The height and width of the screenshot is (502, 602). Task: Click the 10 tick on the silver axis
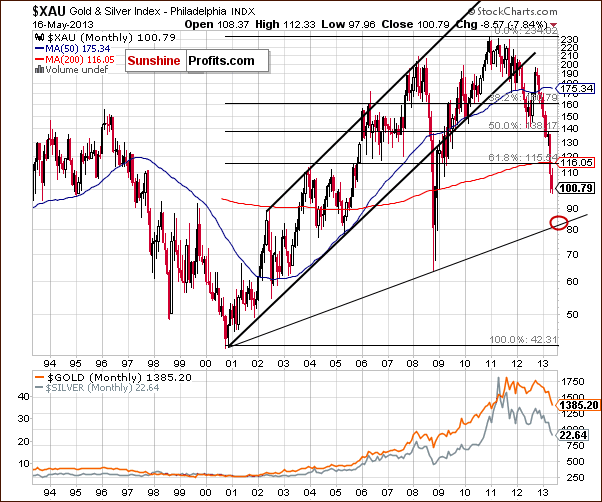pos(24,464)
